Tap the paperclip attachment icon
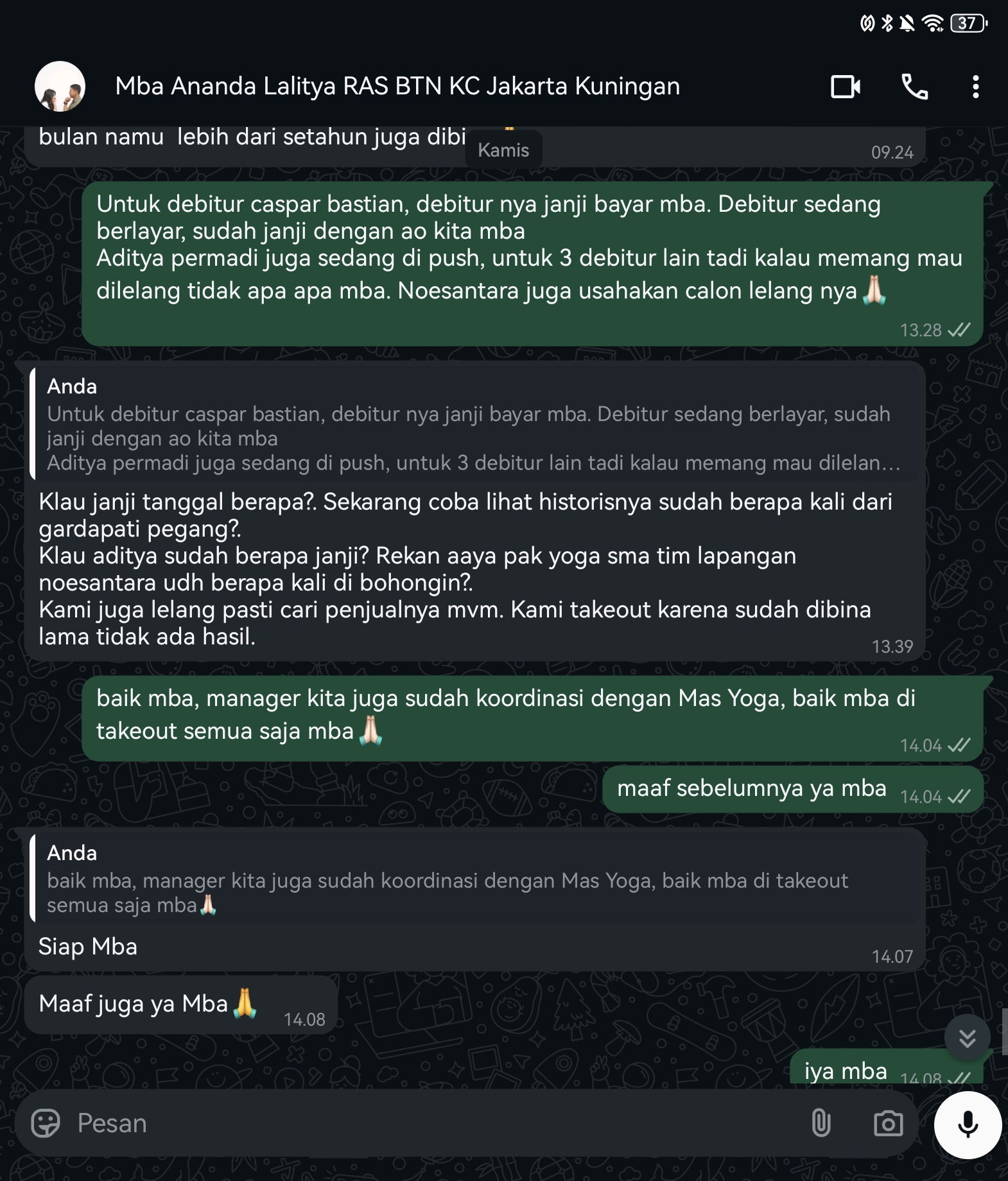1008x1181 pixels. (821, 1123)
